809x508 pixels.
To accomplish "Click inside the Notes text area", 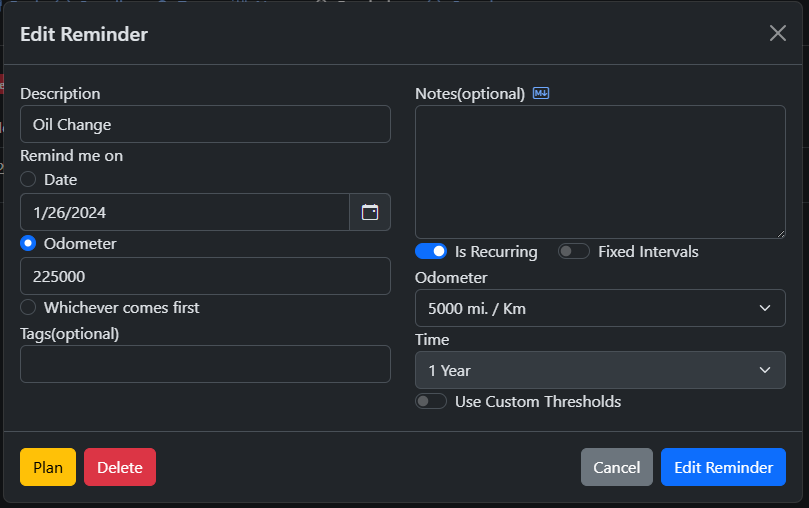I will click(x=600, y=172).
